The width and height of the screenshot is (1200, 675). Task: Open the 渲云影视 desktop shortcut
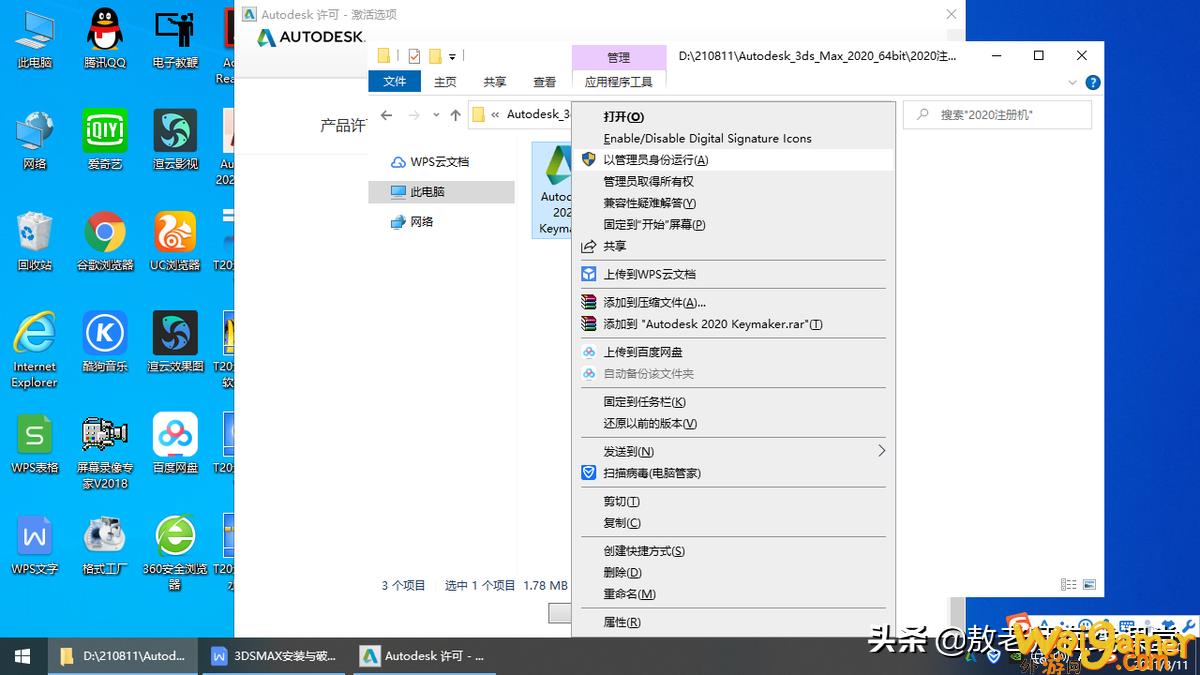tap(175, 139)
